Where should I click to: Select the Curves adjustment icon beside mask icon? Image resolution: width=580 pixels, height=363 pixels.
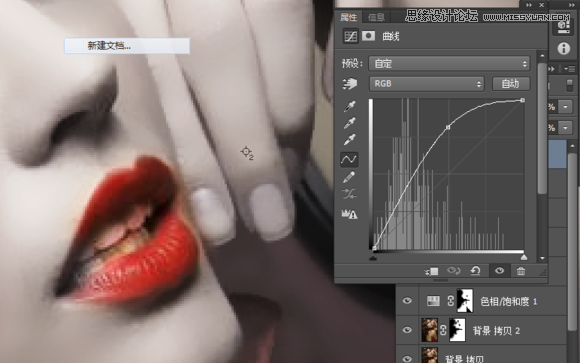(350, 36)
